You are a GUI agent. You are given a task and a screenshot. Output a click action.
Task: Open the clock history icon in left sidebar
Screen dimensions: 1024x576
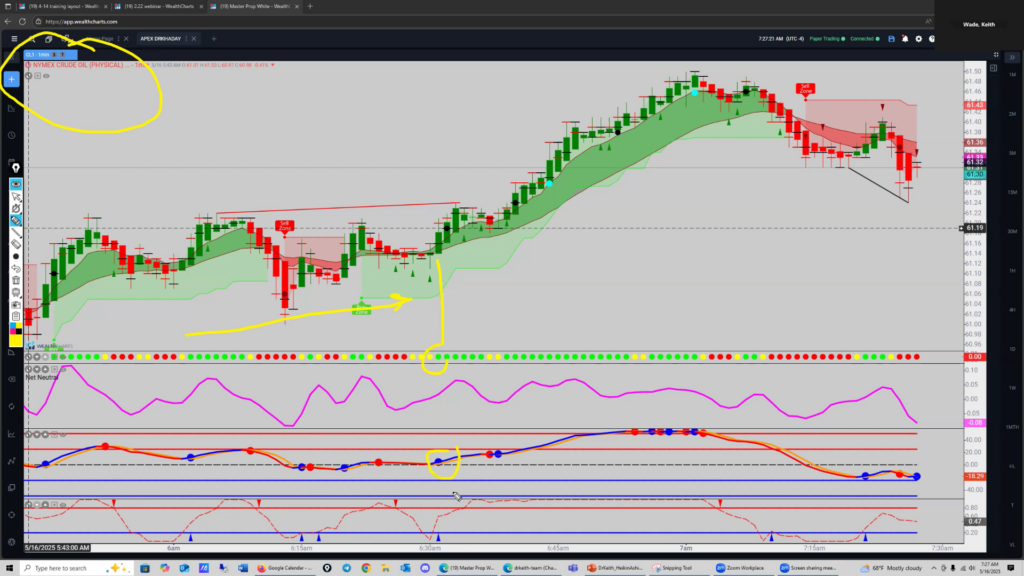12,135
